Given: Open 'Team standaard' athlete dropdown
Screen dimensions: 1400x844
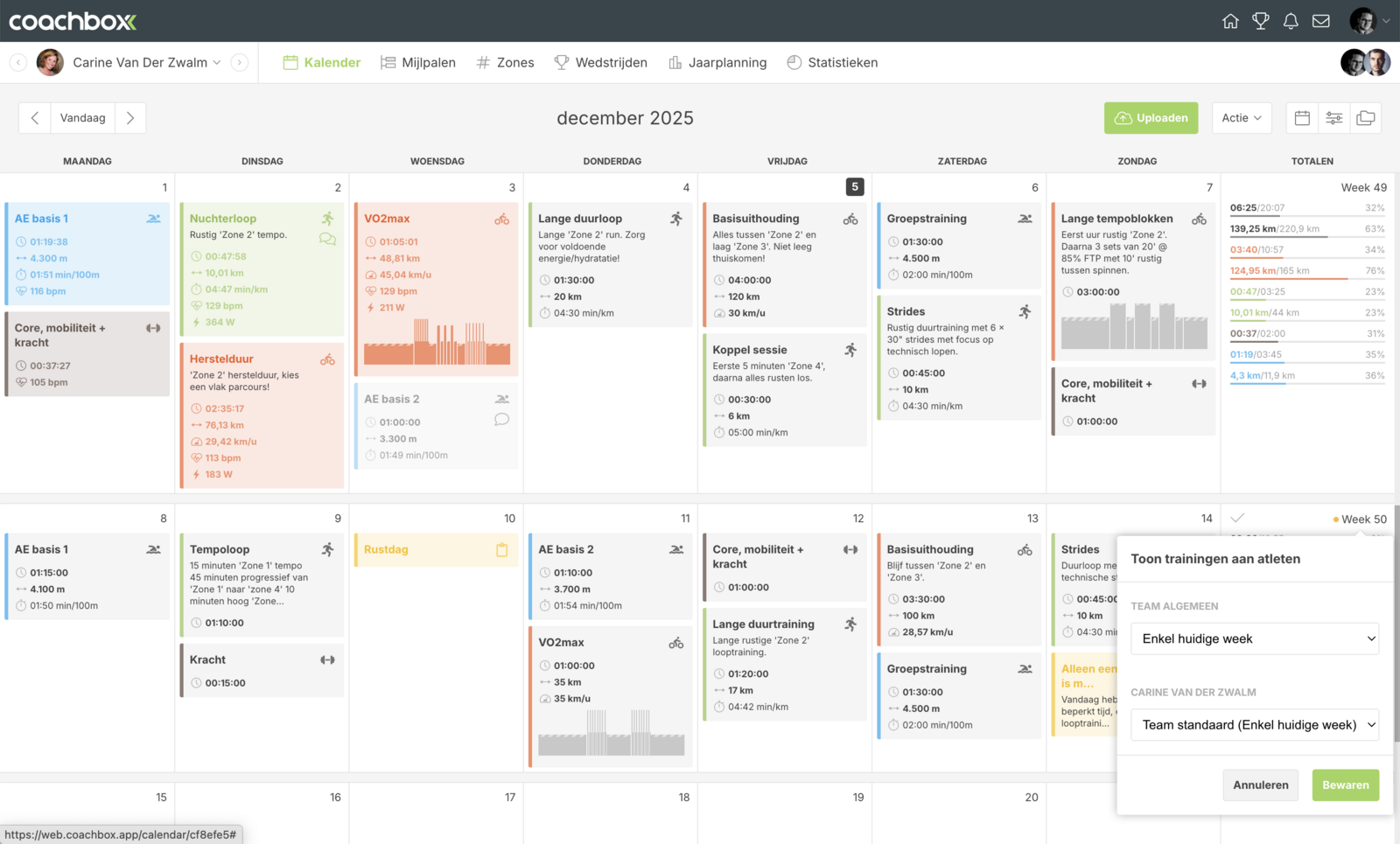Looking at the screenshot, I should point(1255,725).
